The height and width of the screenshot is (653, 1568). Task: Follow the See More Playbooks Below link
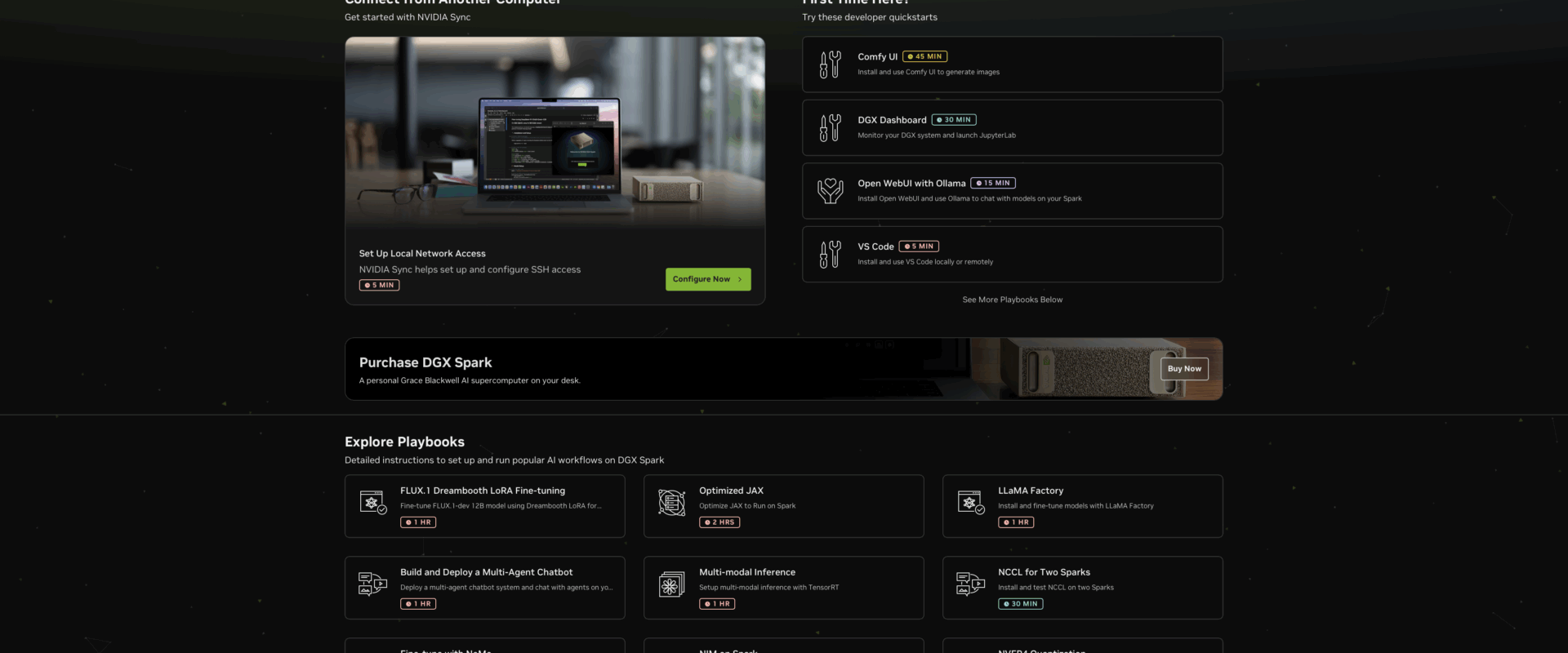pyautogui.click(x=1012, y=300)
